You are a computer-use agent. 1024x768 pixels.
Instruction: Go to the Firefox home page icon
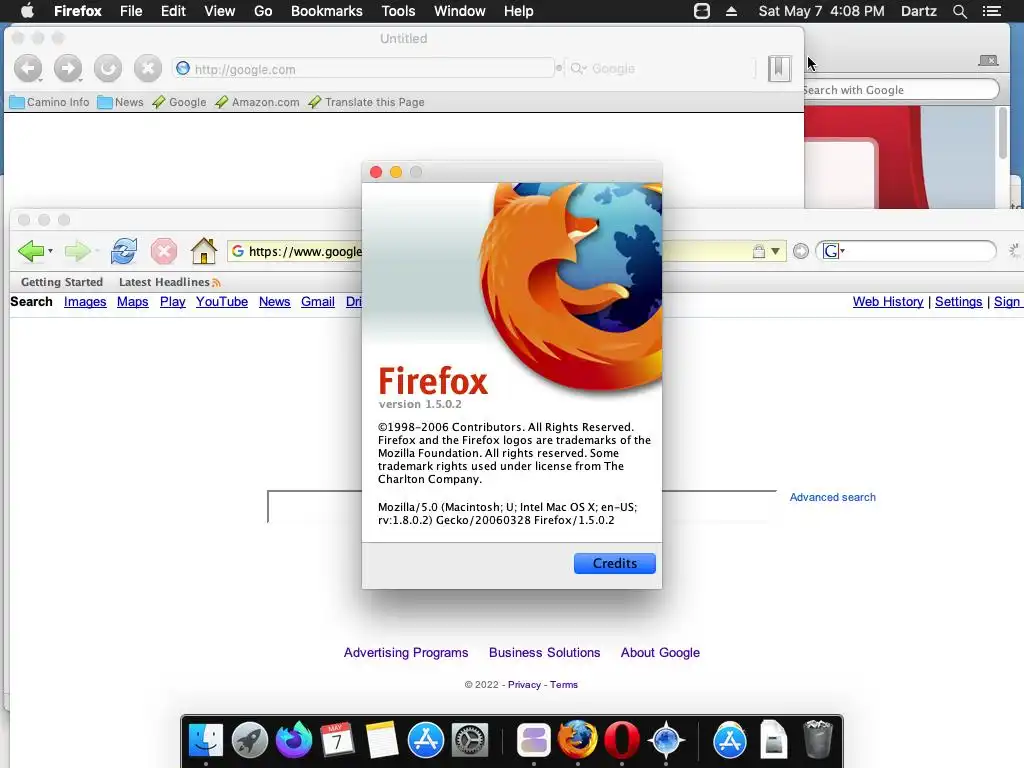click(203, 251)
